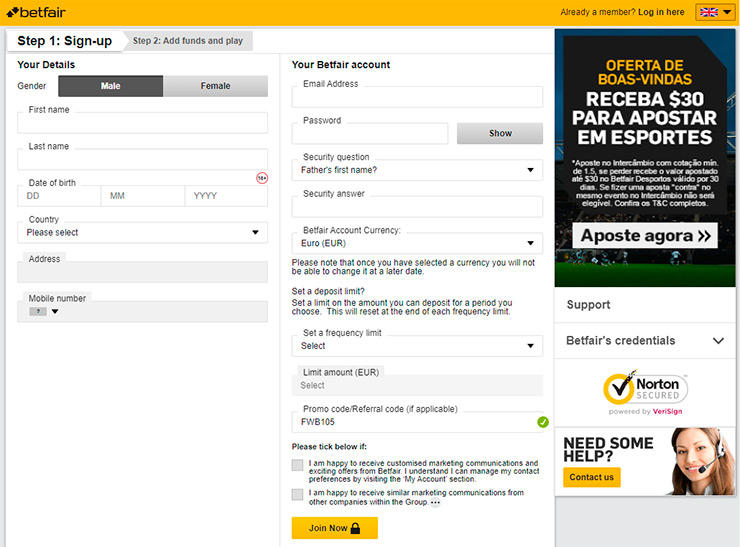Open the Security question dropdown
The width and height of the screenshot is (740, 547).
click(417, 170)
